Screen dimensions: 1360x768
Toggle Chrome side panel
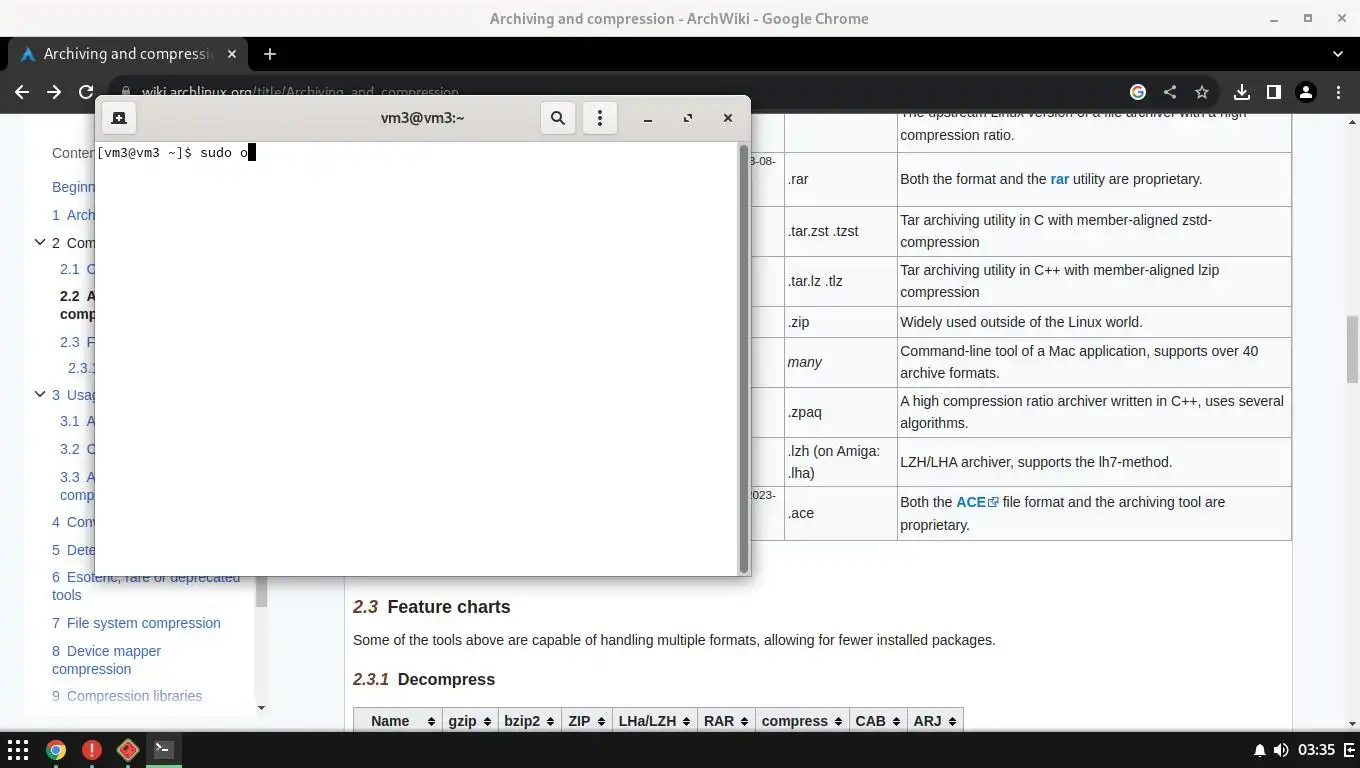(1274, 92)
